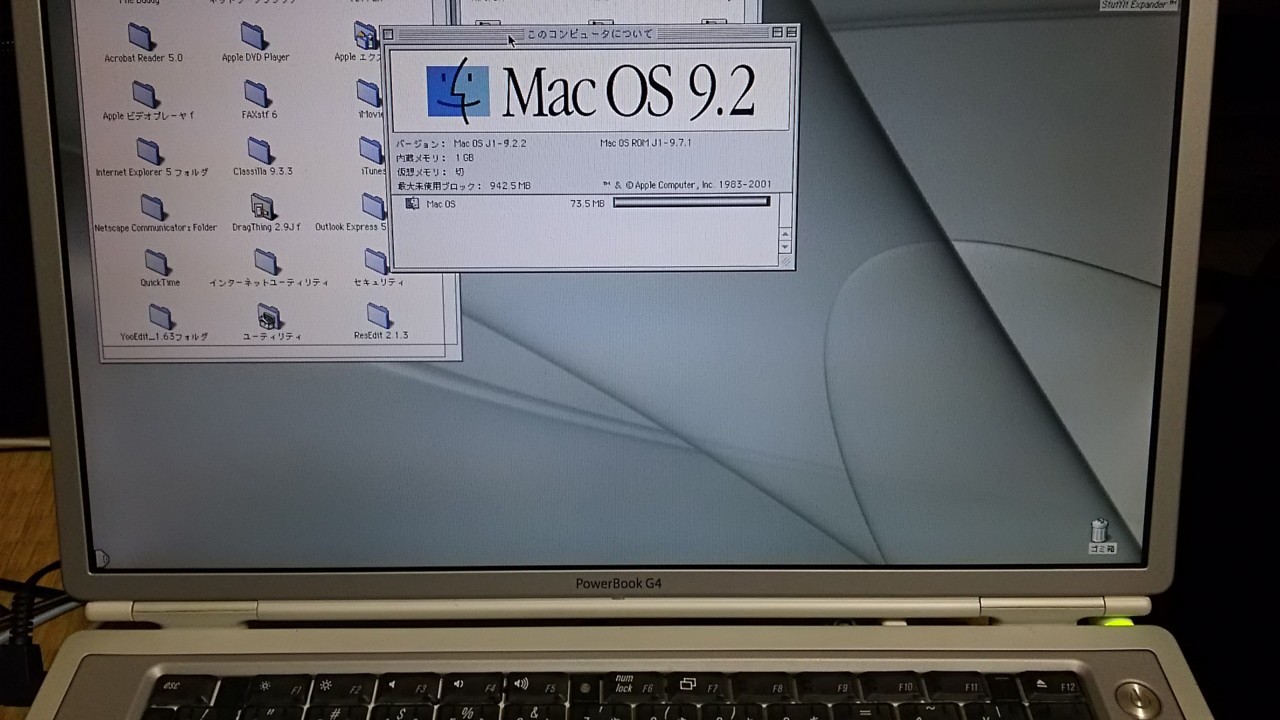Expand the Control Strip tab
Image resolution: width=1280 pixels, height=720 pixels.
tap(101, 558)
